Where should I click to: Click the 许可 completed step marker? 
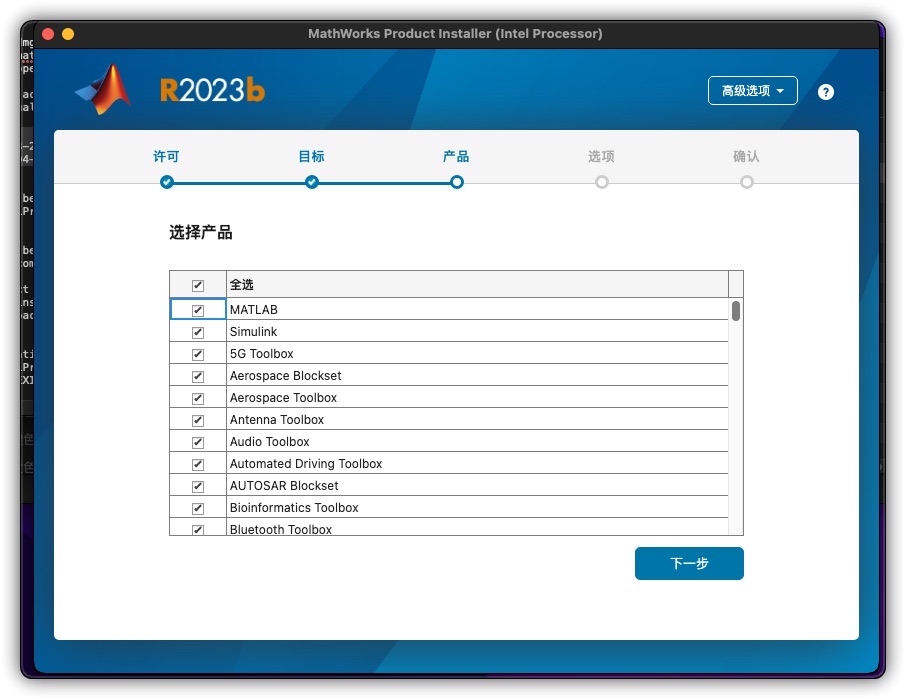(x=167, y=182)
